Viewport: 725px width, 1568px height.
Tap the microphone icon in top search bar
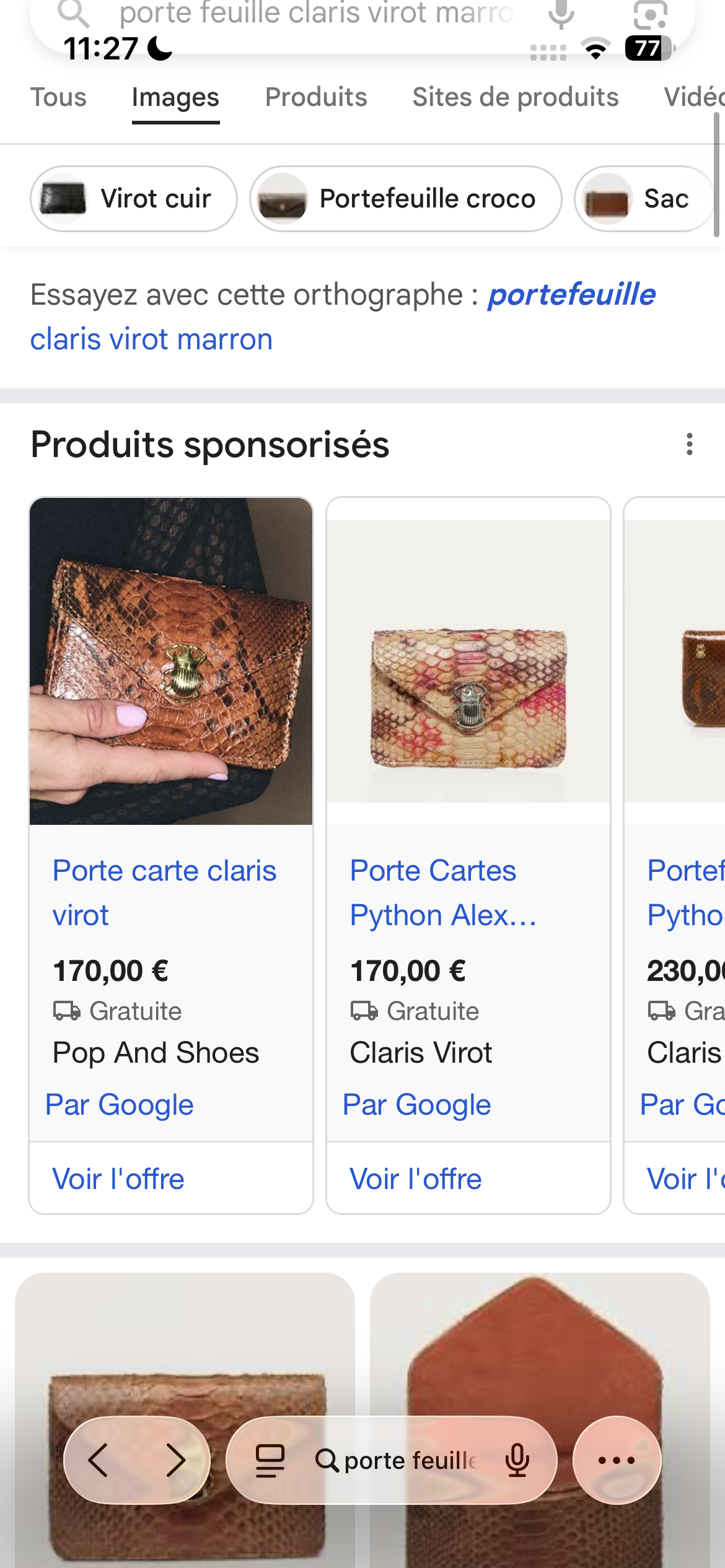(x=561, y=14)
